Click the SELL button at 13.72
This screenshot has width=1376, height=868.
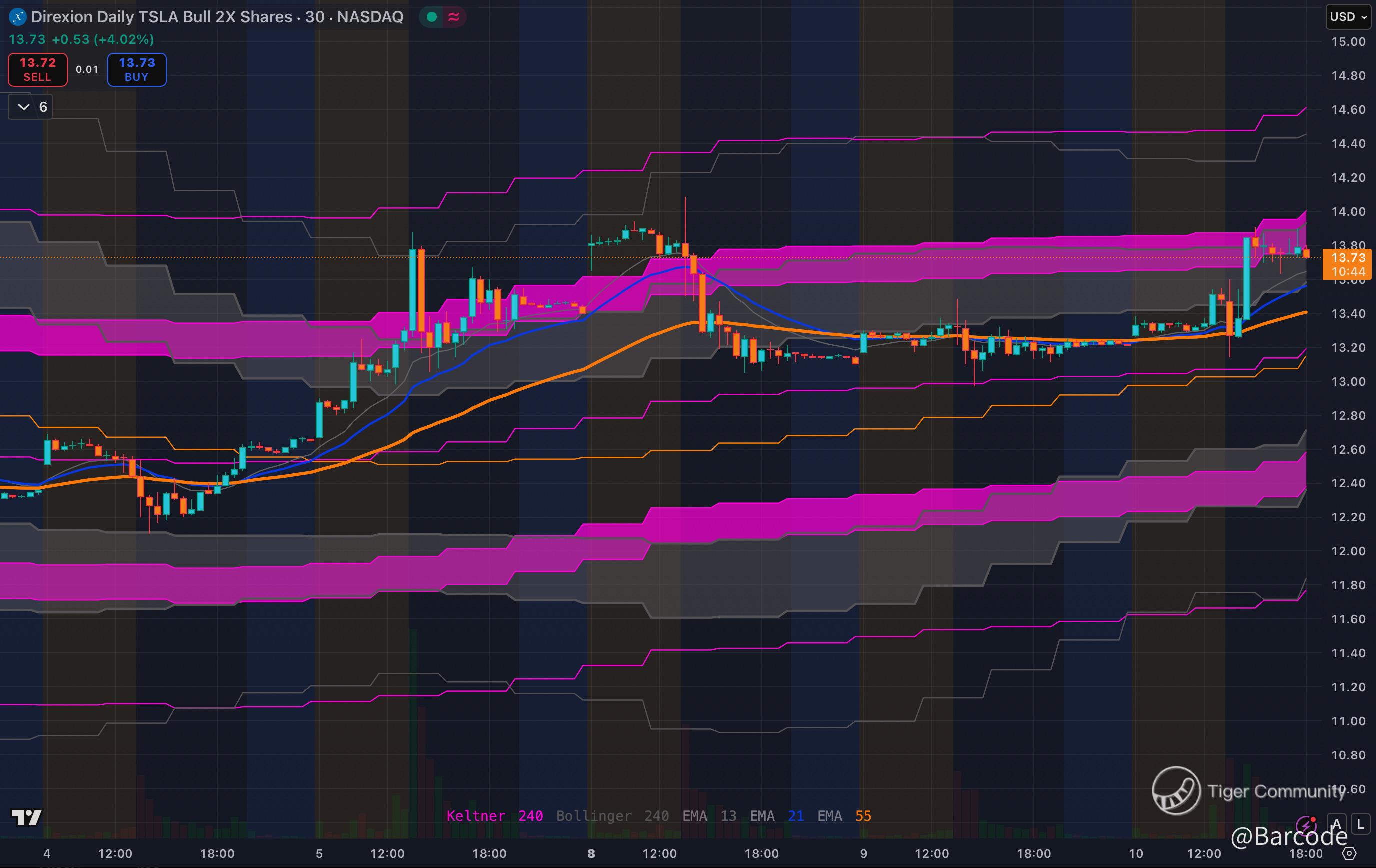[37, 69]
